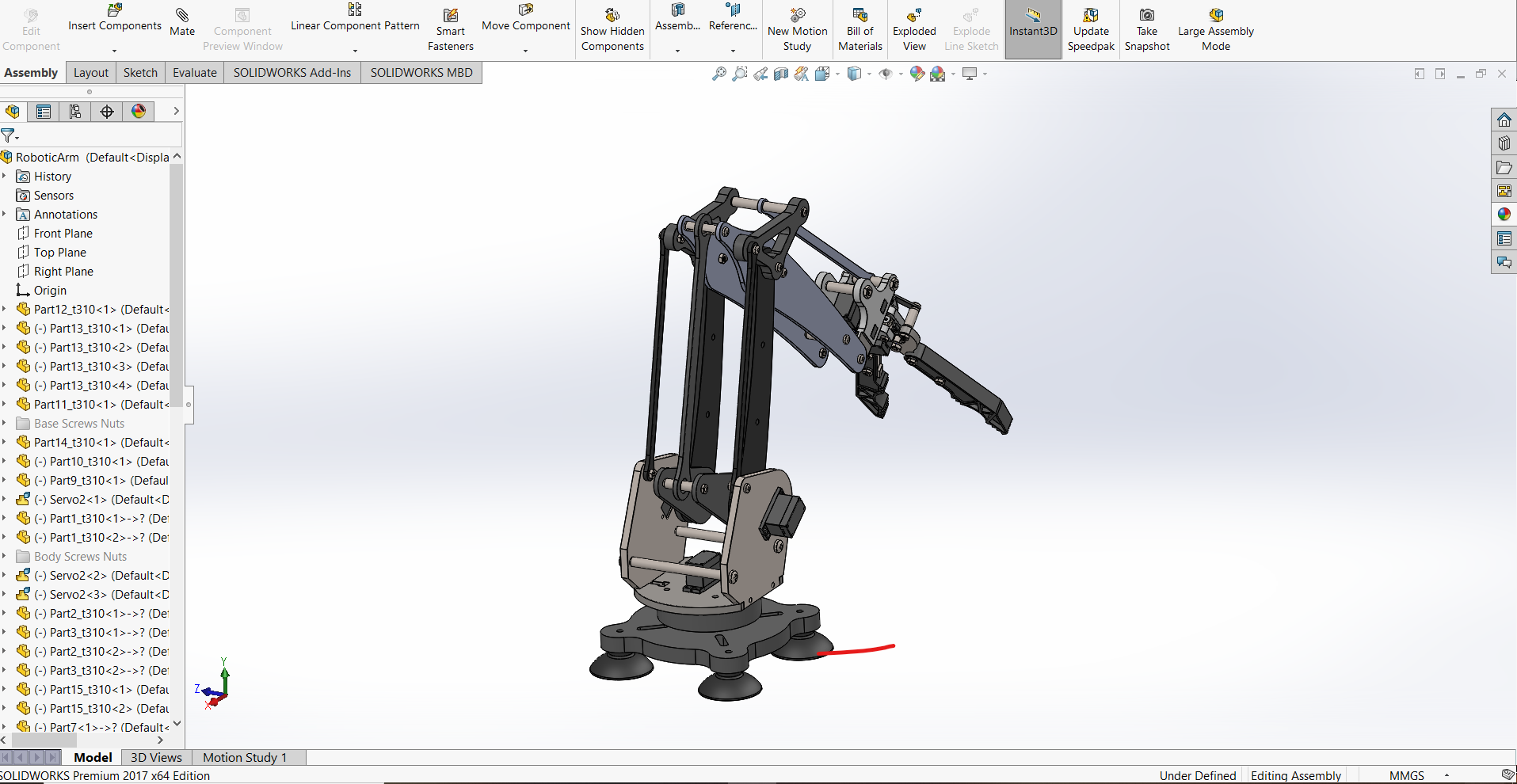Open Display Style dropdown arrow
Image resolution: width=1517 pixels, height=784 pixels.
(x=869, y=74)
